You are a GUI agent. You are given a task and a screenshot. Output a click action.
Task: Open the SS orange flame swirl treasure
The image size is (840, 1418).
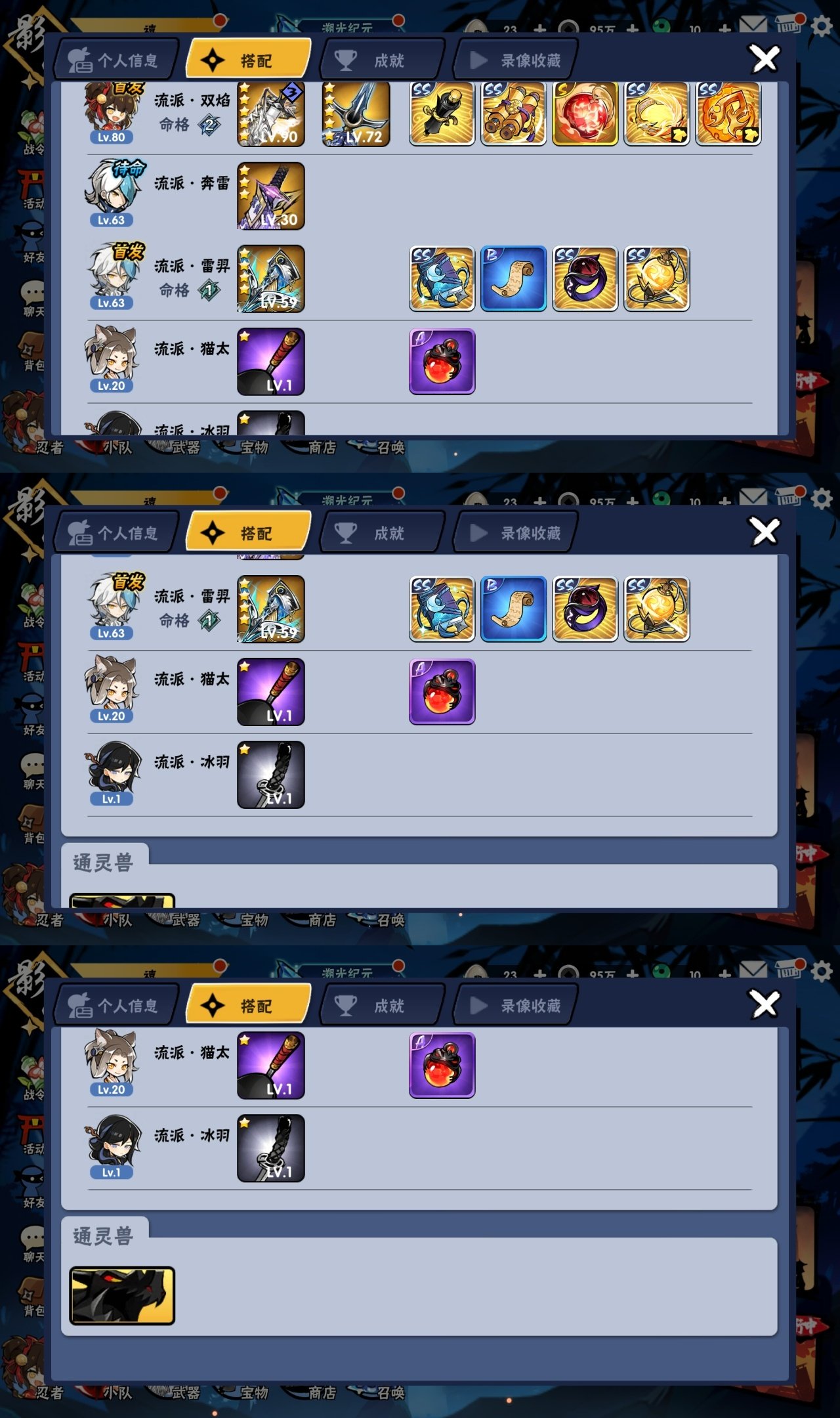point(728,114)
